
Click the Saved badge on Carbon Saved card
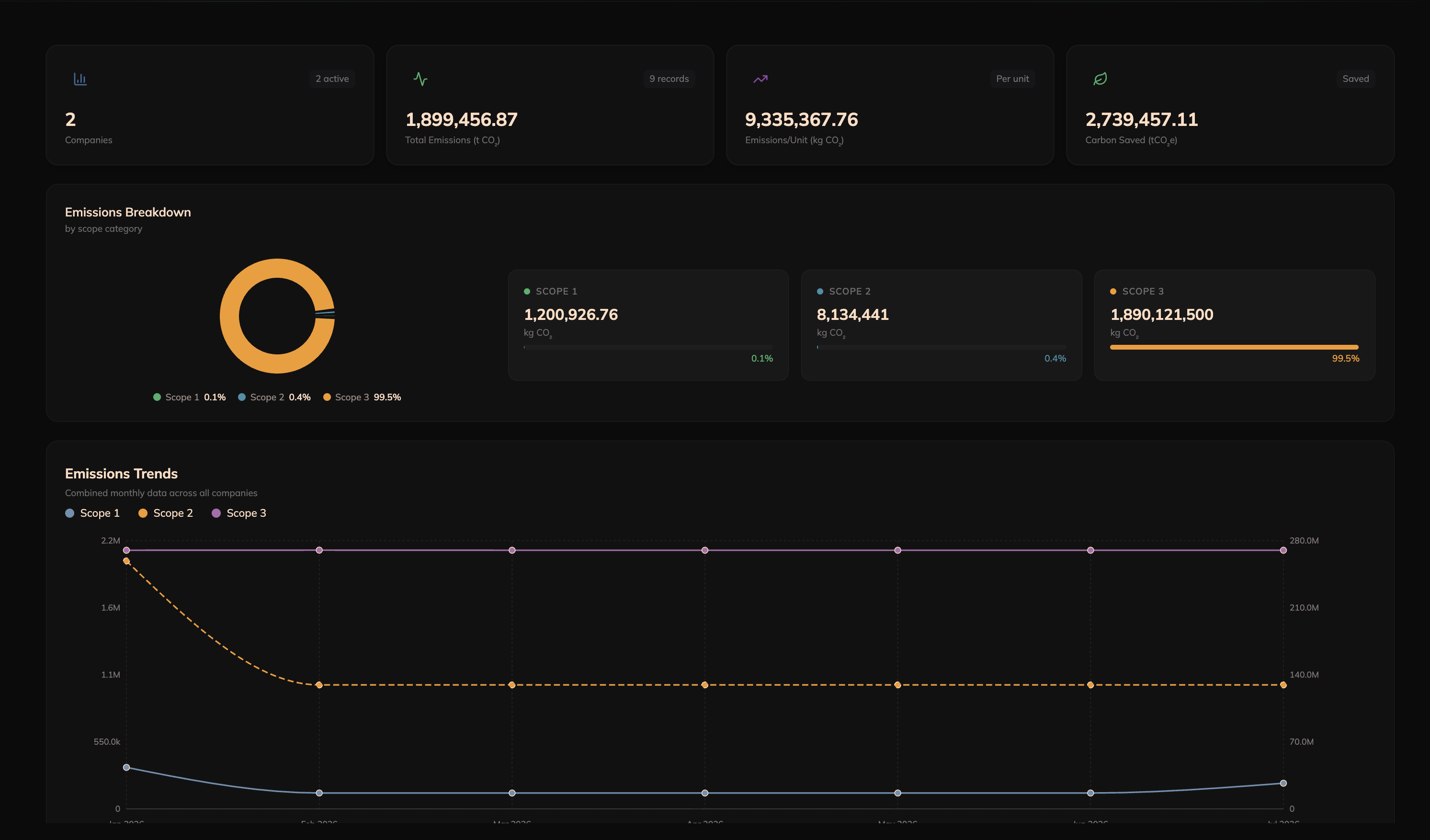[1356, 79]
